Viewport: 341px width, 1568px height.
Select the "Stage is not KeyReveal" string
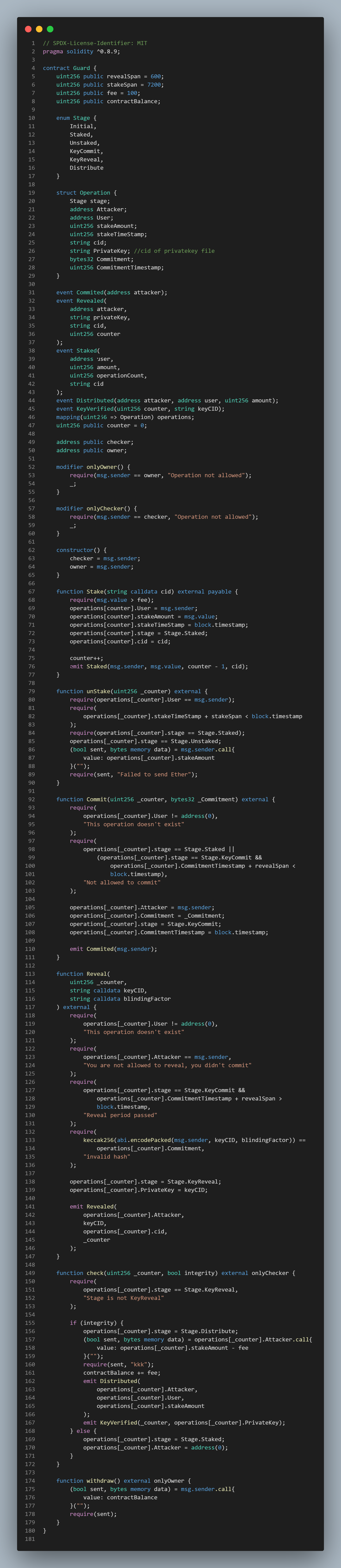(124, 1298)
